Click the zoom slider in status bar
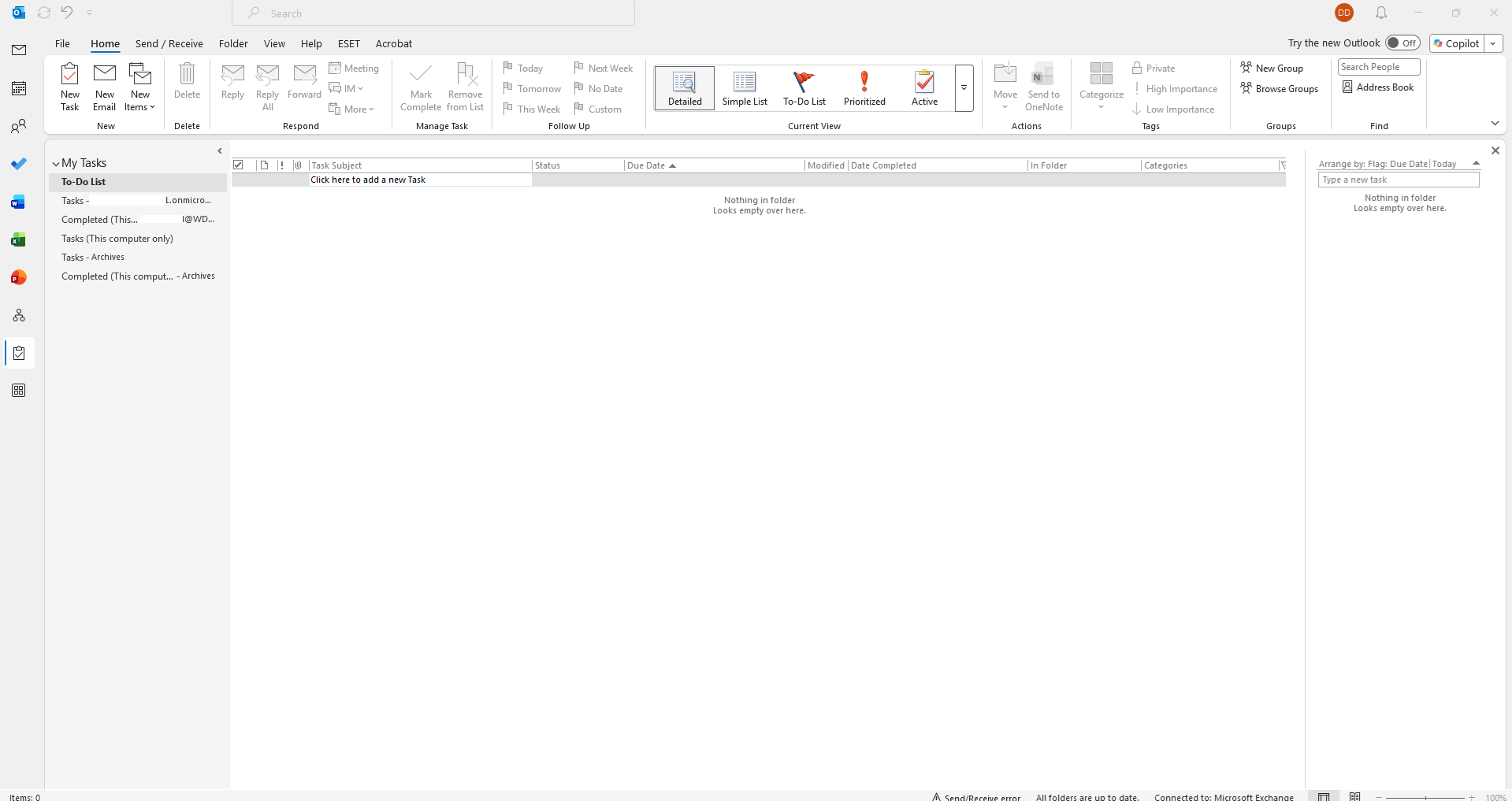The height and width of the screenshot is (801, 1512). pyautogui.click(x=1425, y=797)
